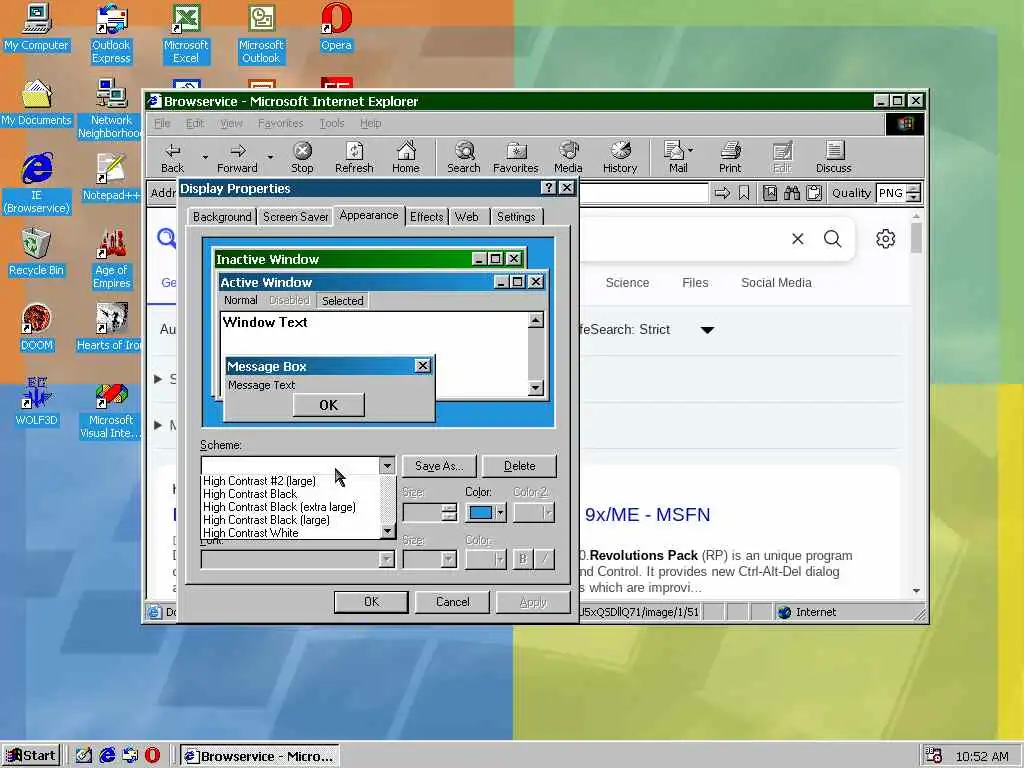
Task: Go to Home page in IE toolbar
Action: (406, 157)
